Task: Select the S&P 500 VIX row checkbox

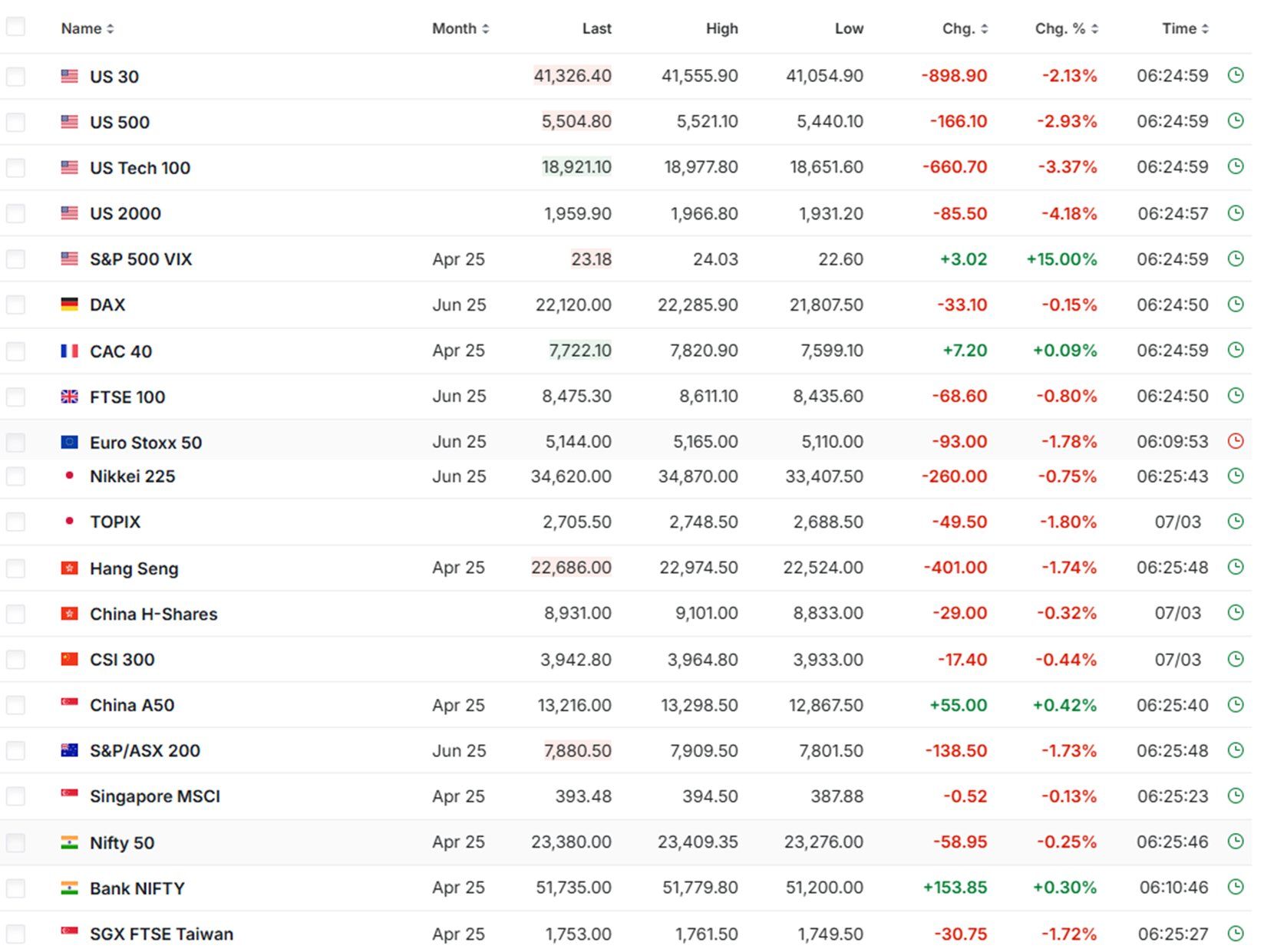Action: pyautogui.click(x=15, y=259)
